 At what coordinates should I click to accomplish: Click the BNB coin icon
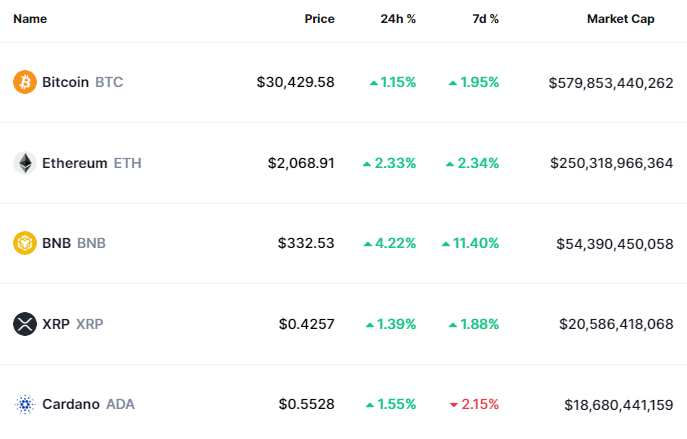25,243
